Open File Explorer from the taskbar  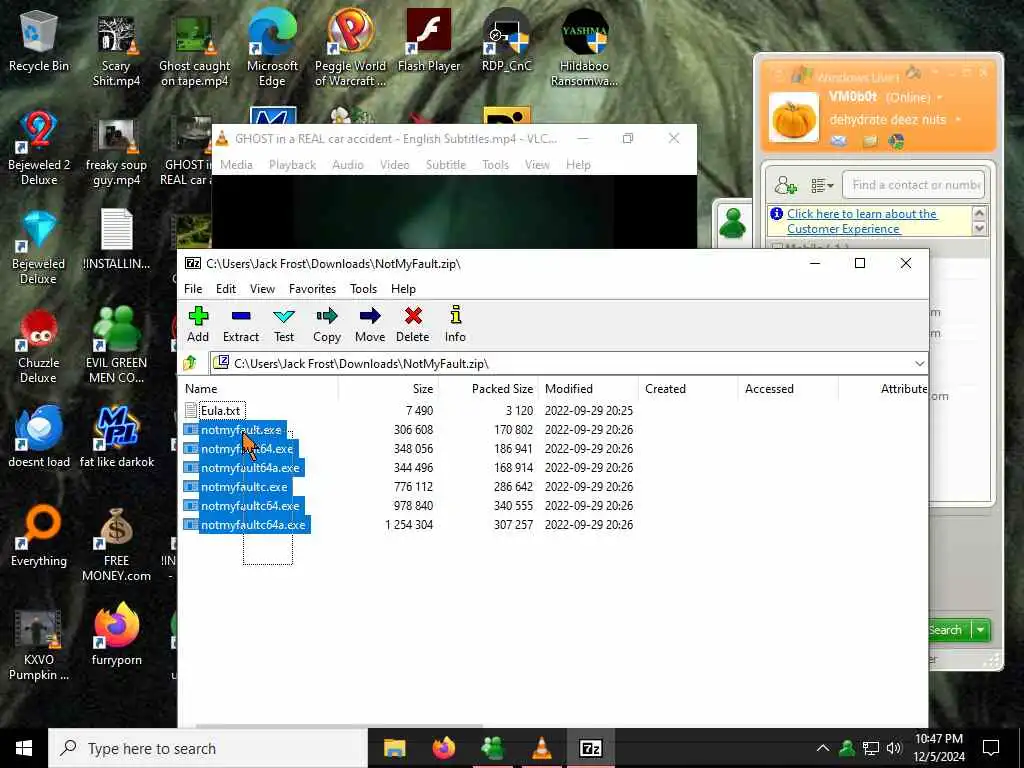click(394, 748)
